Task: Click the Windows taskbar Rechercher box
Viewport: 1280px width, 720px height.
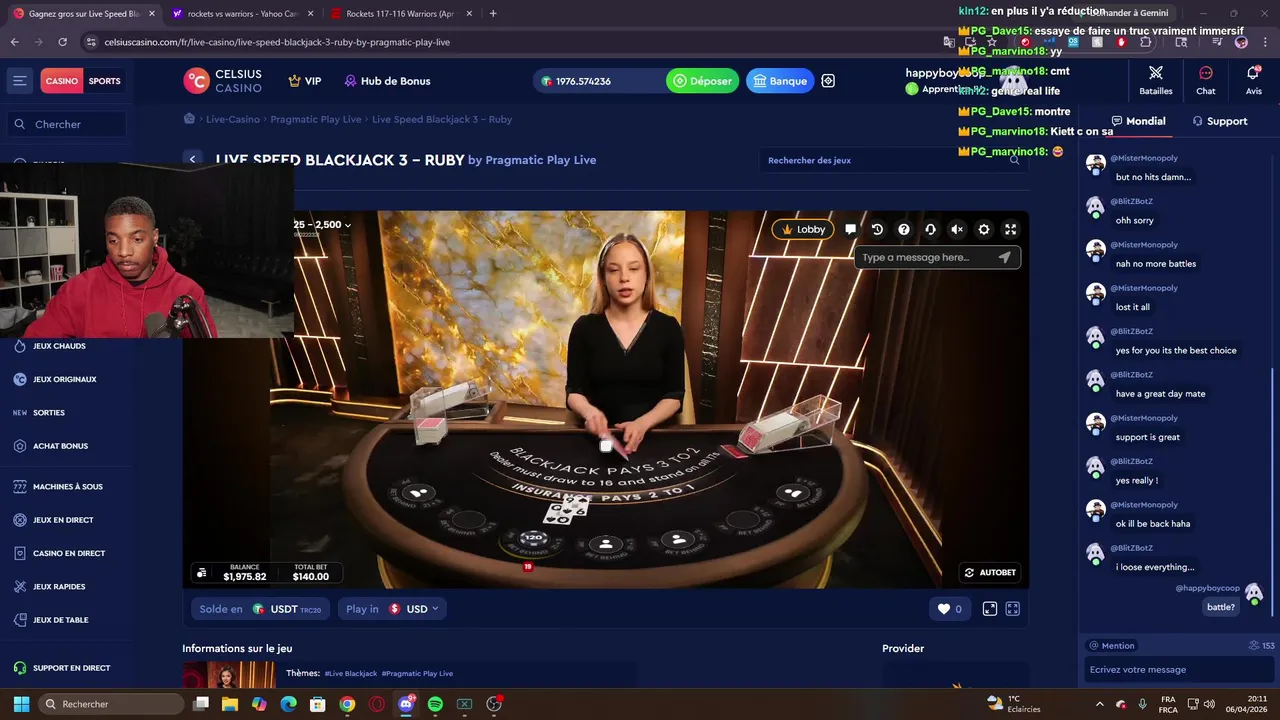Action: (x=110, y=704)
